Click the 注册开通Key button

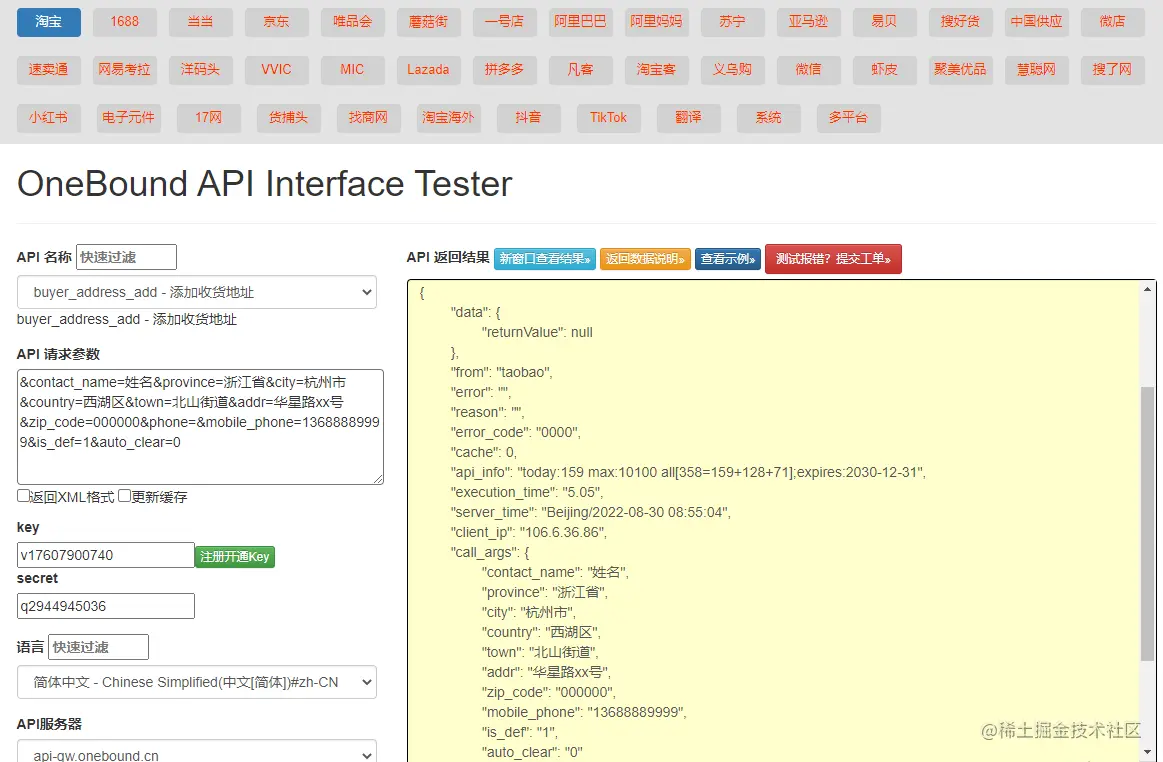[234, 556]
